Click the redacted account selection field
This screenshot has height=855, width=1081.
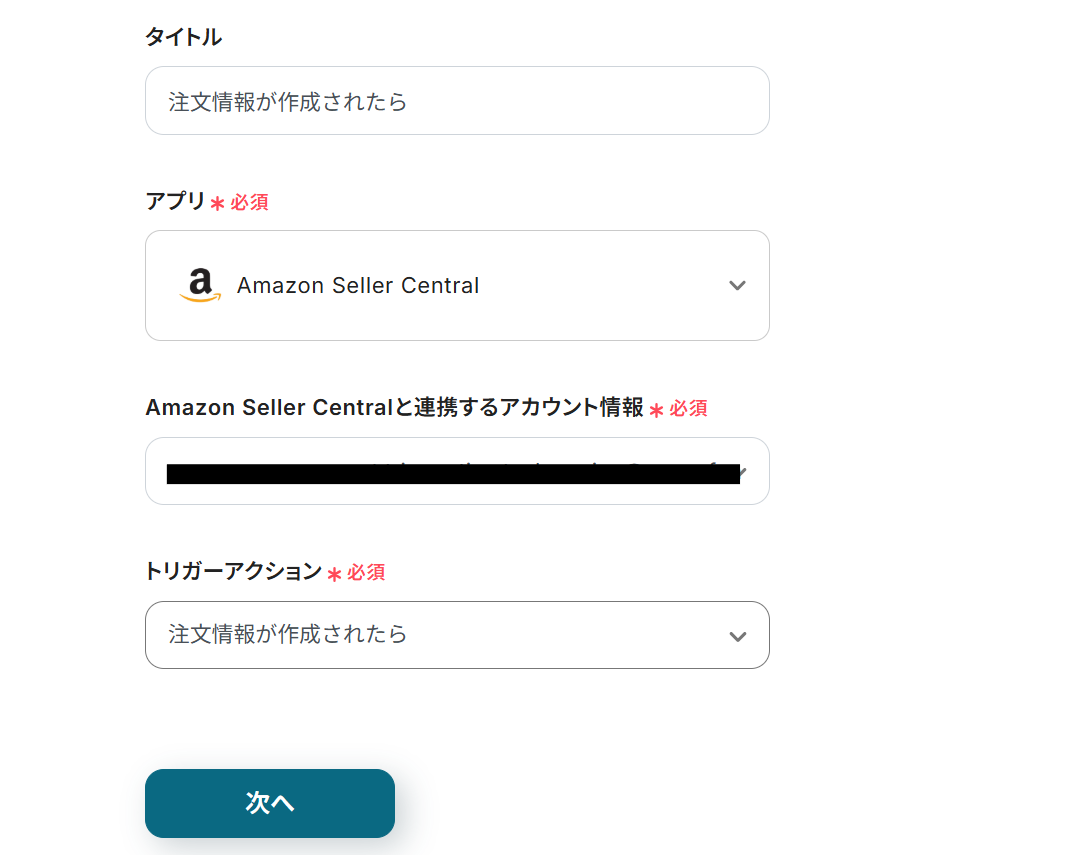(x=450, y=471)
